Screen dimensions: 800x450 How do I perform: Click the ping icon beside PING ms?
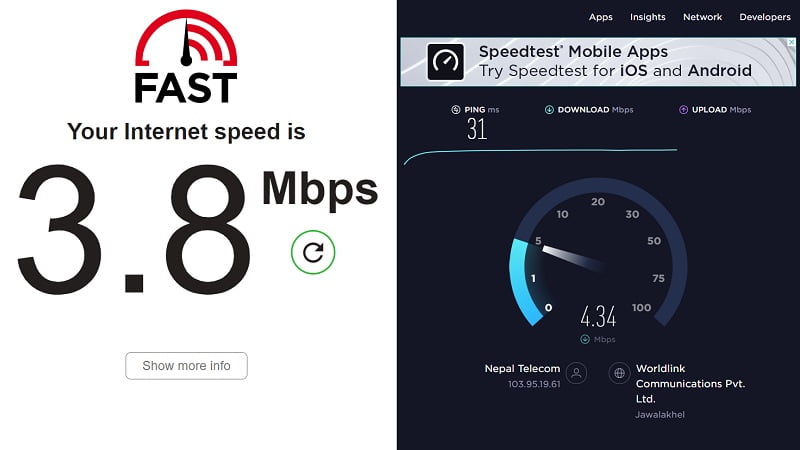point(456,110)
